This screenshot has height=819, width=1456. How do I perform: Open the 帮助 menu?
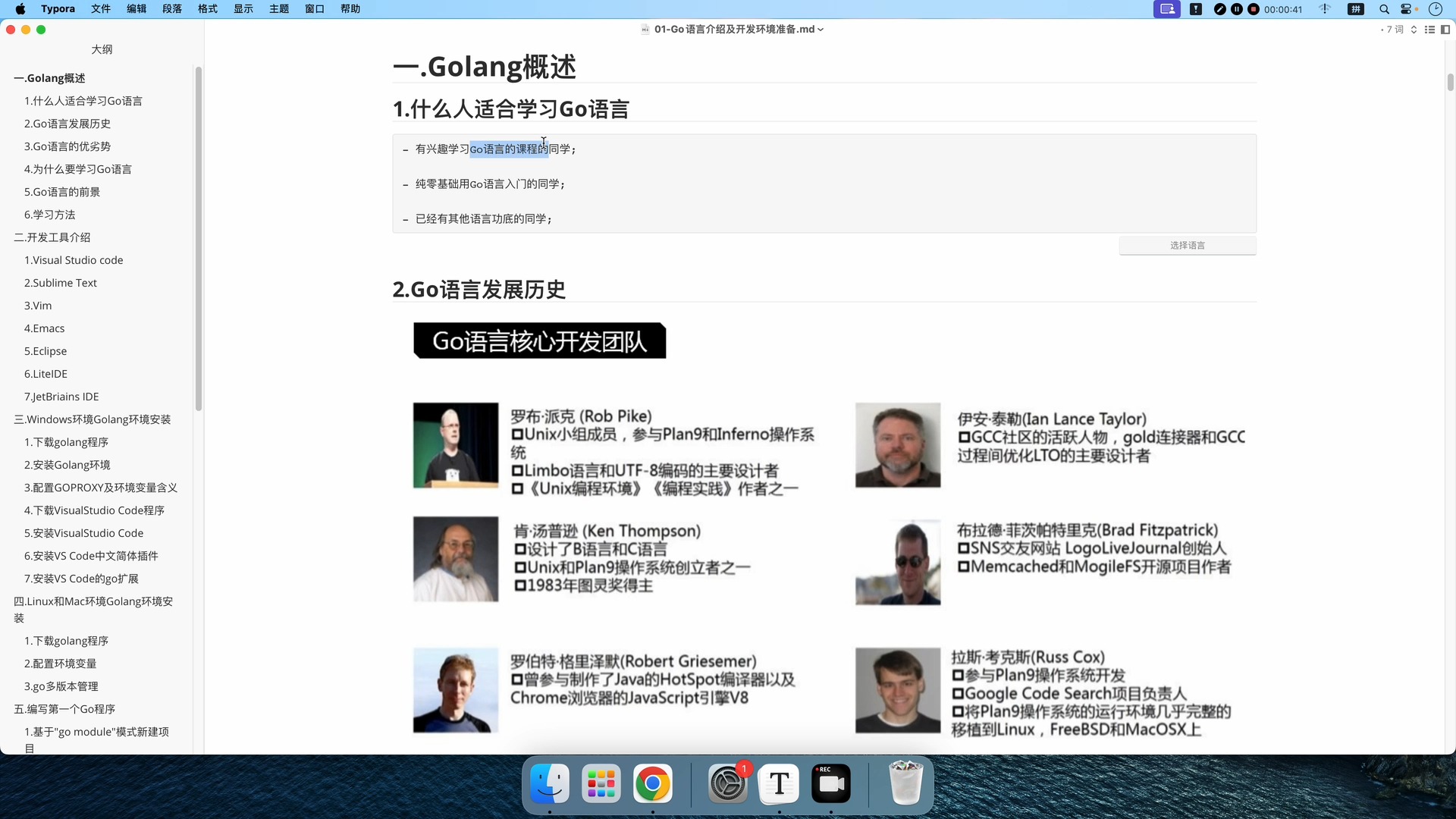(350, 9)
